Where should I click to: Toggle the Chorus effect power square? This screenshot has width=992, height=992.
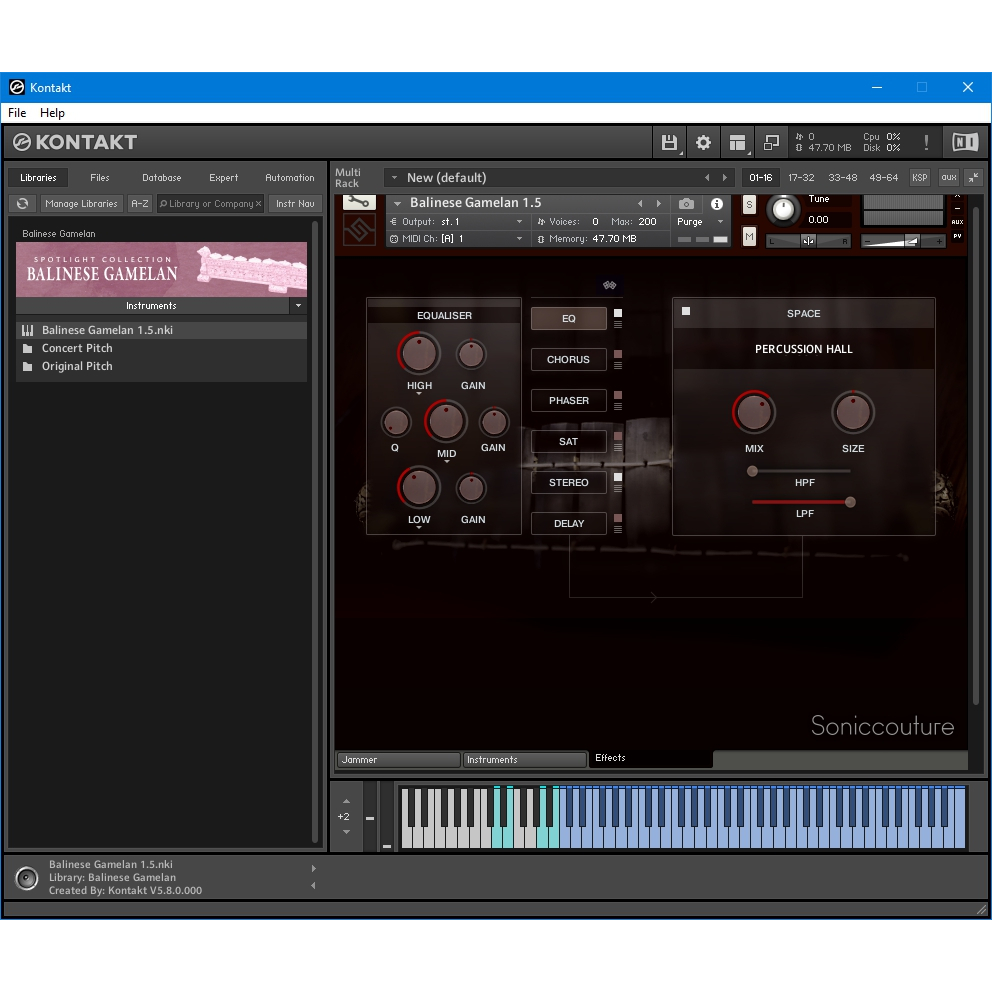618,354
